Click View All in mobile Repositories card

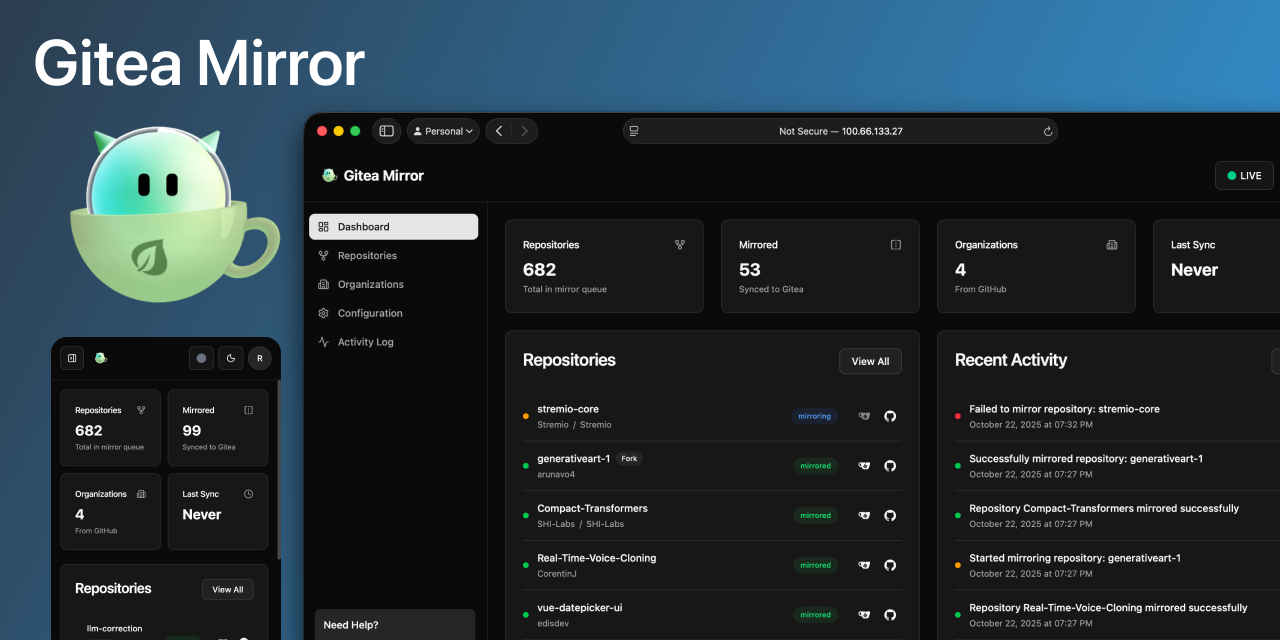227,590
